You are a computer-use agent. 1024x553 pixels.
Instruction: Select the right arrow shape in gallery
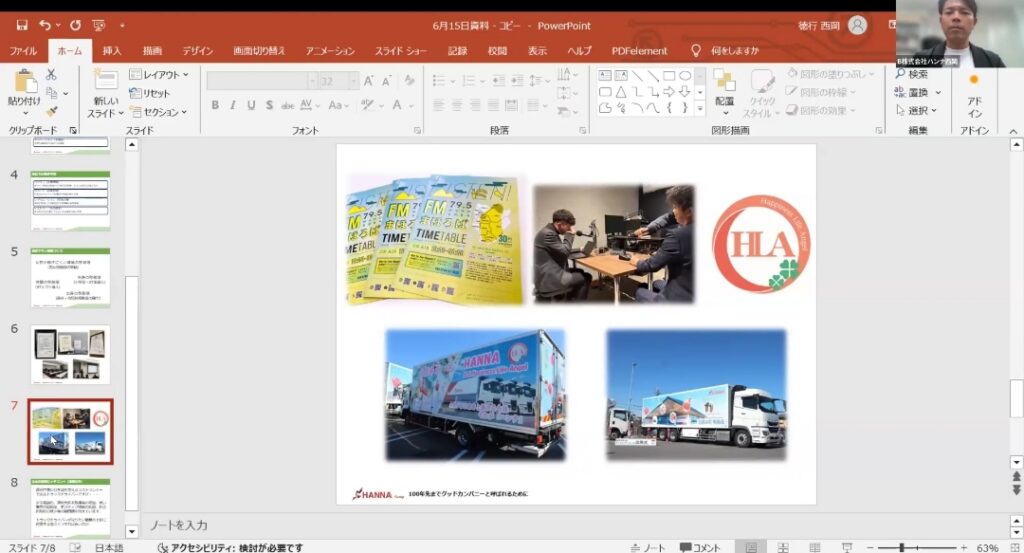[669, 92]
